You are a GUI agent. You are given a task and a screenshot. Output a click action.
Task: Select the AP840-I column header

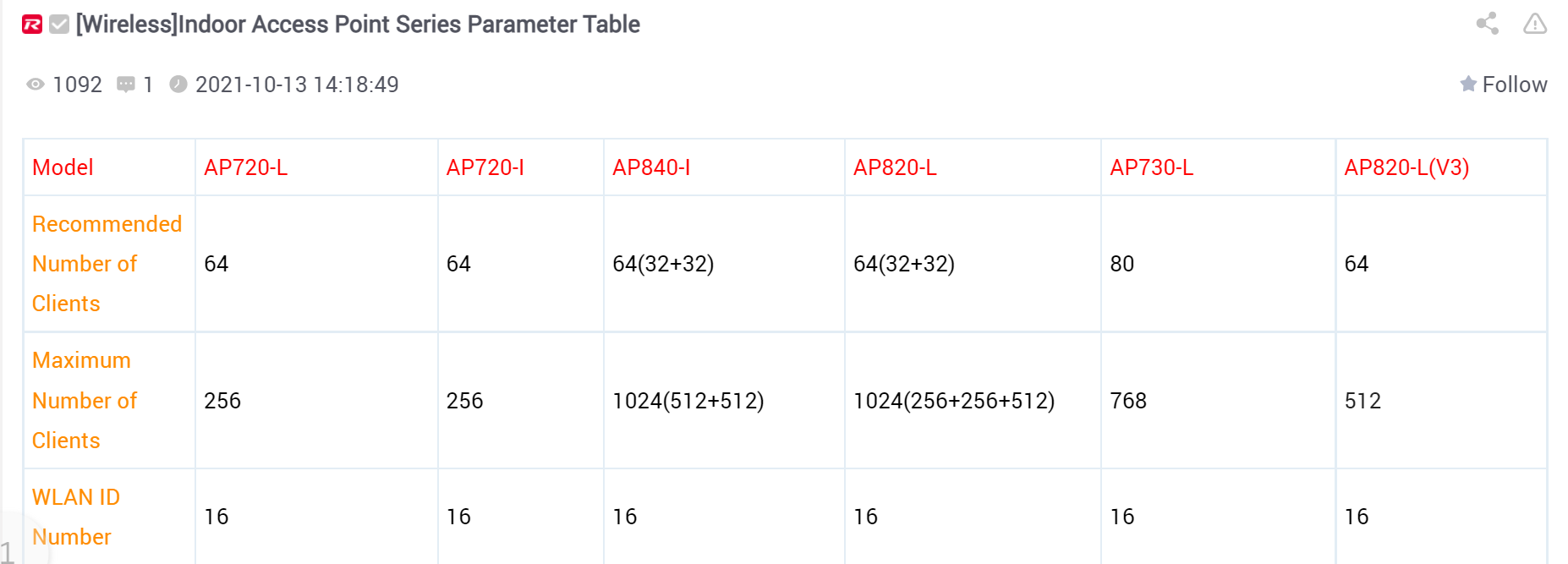(651, 167)
